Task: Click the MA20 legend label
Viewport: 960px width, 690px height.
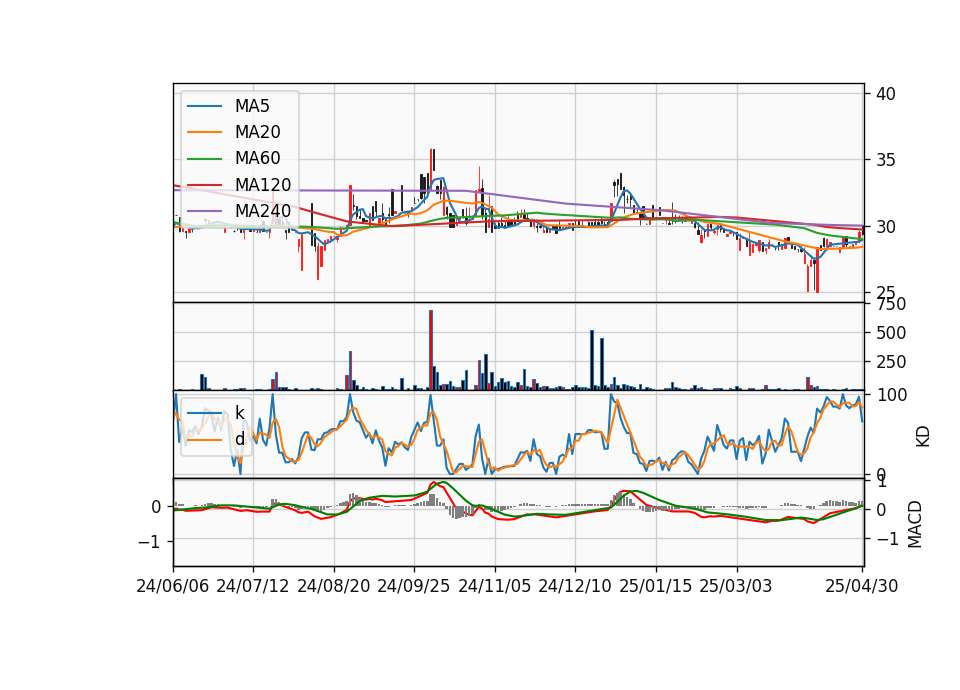Action: tap(257, 132)
